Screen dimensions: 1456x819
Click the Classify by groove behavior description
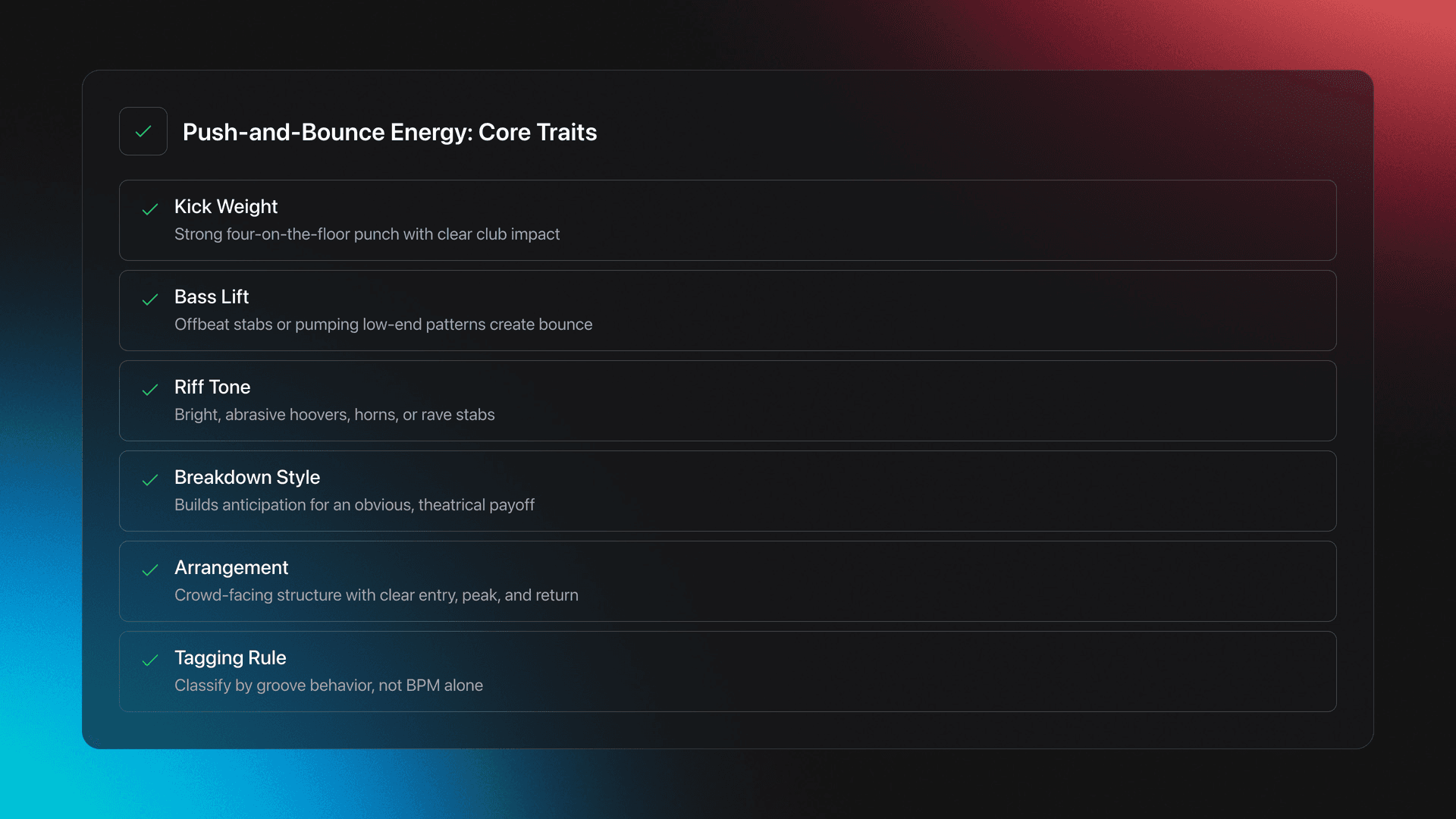point(328,685)
